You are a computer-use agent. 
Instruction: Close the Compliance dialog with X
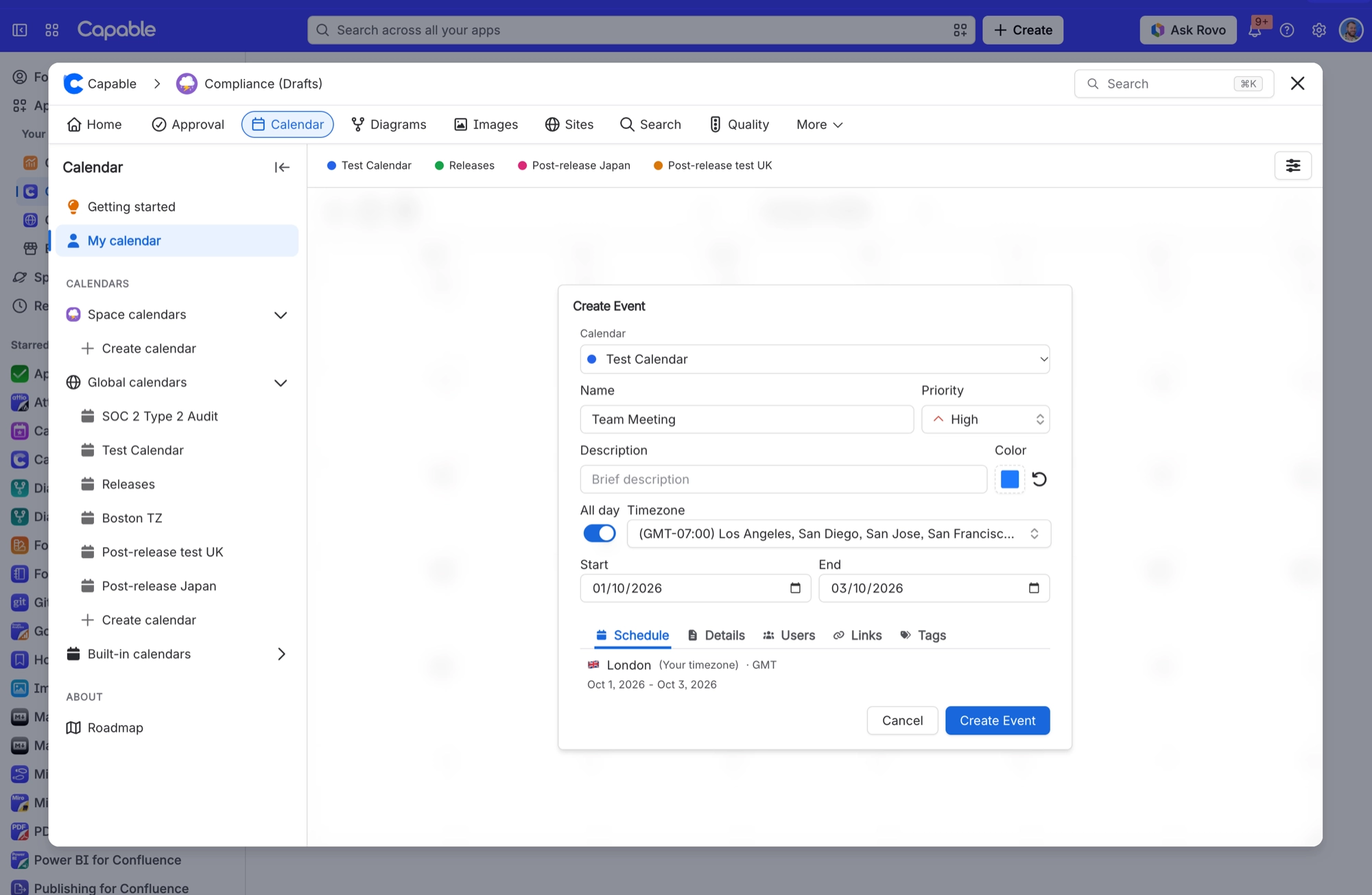(1297, 84)
